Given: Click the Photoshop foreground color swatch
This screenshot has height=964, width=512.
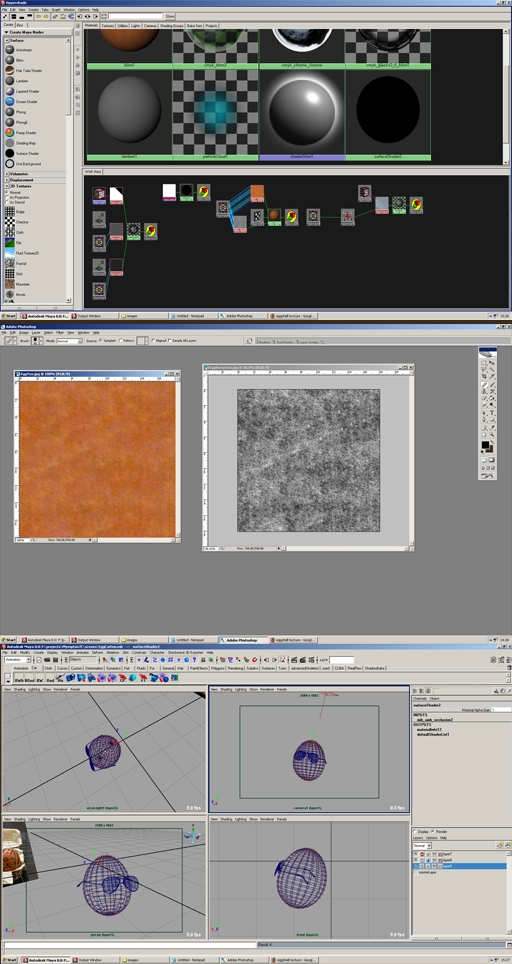Looking at the screenshot, I should pyautogui.click(x=485, y=444).
